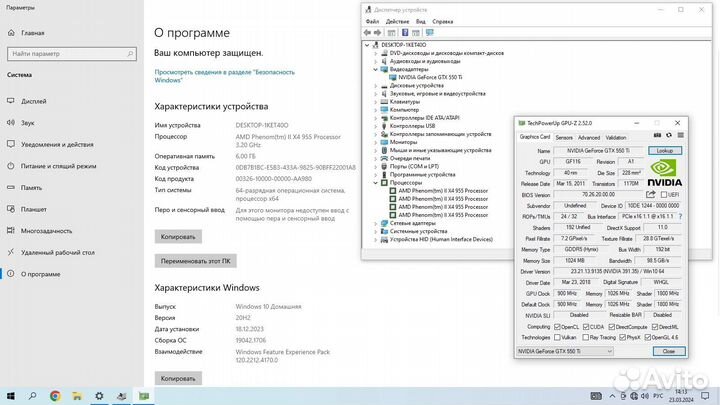This screenshot has height=405, width=720.
Task: Open the GPU-Z hamburger menu icon
Action: pyautogui.click(x=681, y=135)
